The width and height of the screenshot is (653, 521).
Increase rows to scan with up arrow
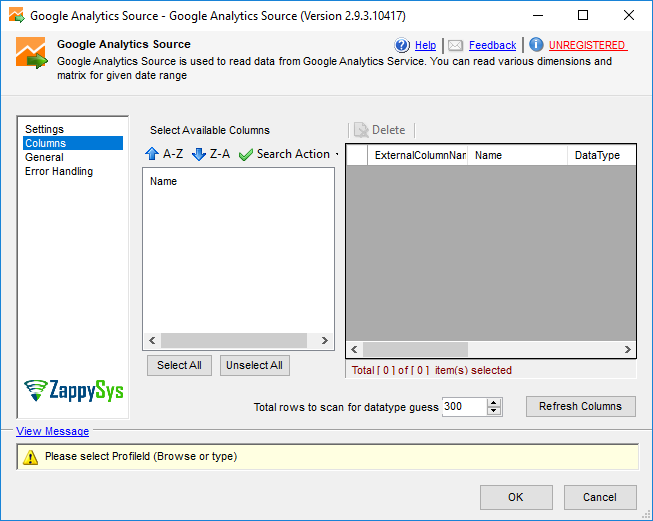(493, 403)
